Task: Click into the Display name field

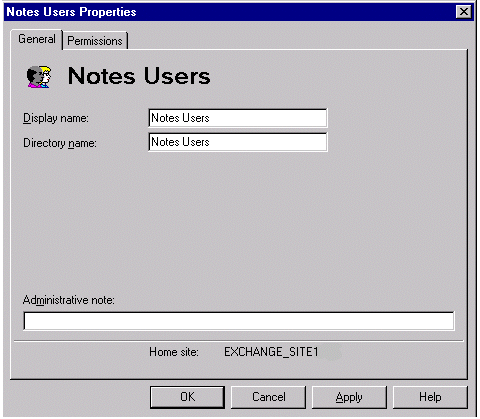Action: [x=238, y=118]
